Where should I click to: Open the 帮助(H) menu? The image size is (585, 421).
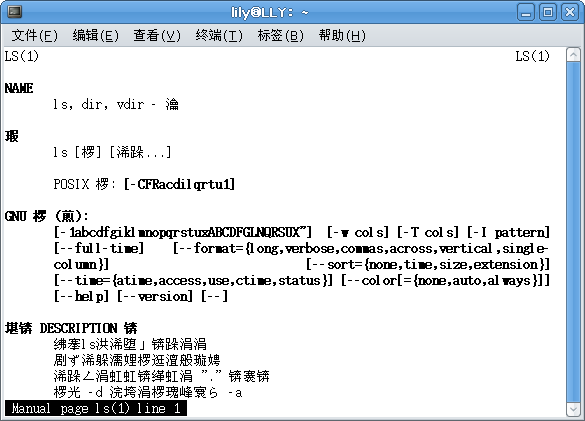pos(342,35)
